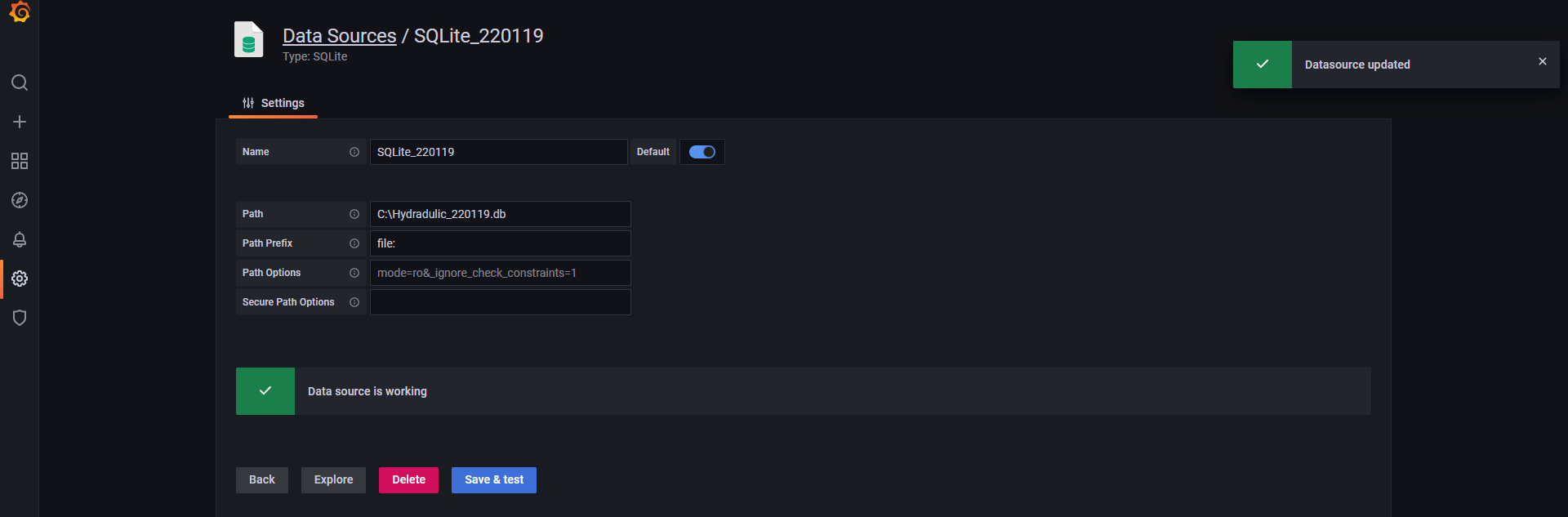
Task: Focus the empty Secure Path Options field
Action: point(501,302)
